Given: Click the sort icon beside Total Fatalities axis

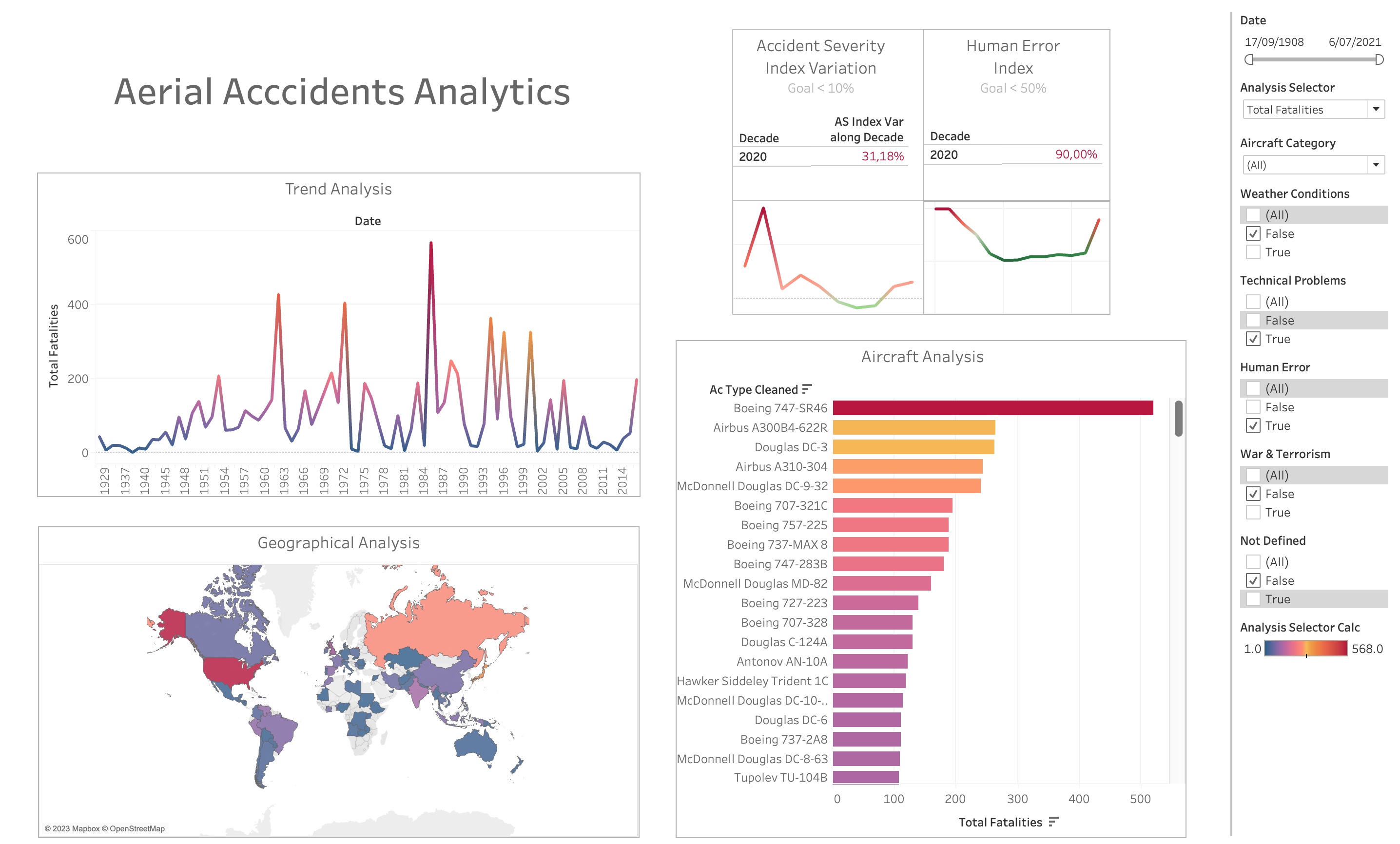Looking at the screenshot, I should click(x=1053, y=821).
